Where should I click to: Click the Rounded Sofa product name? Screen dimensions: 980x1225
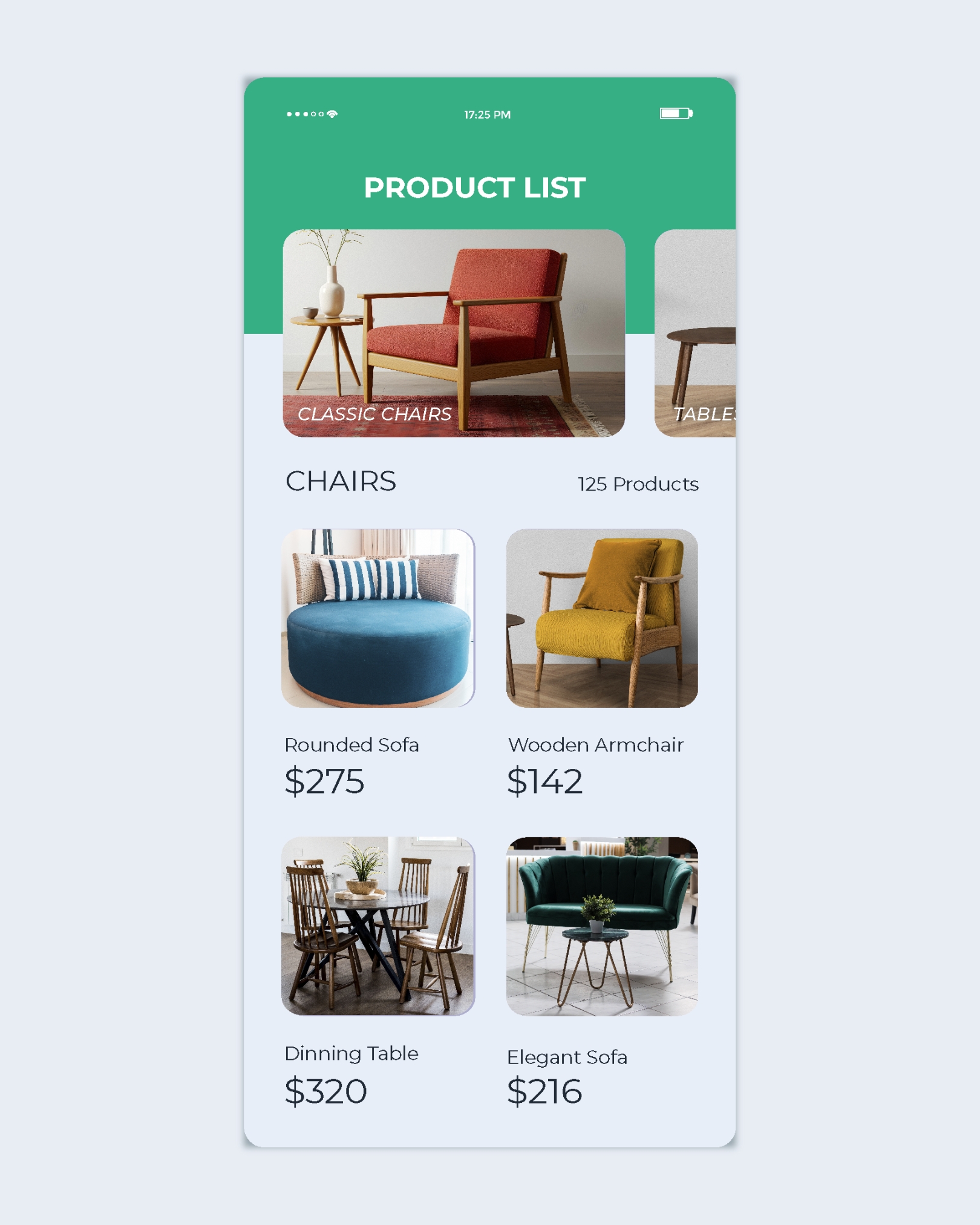tap(351, 745)
